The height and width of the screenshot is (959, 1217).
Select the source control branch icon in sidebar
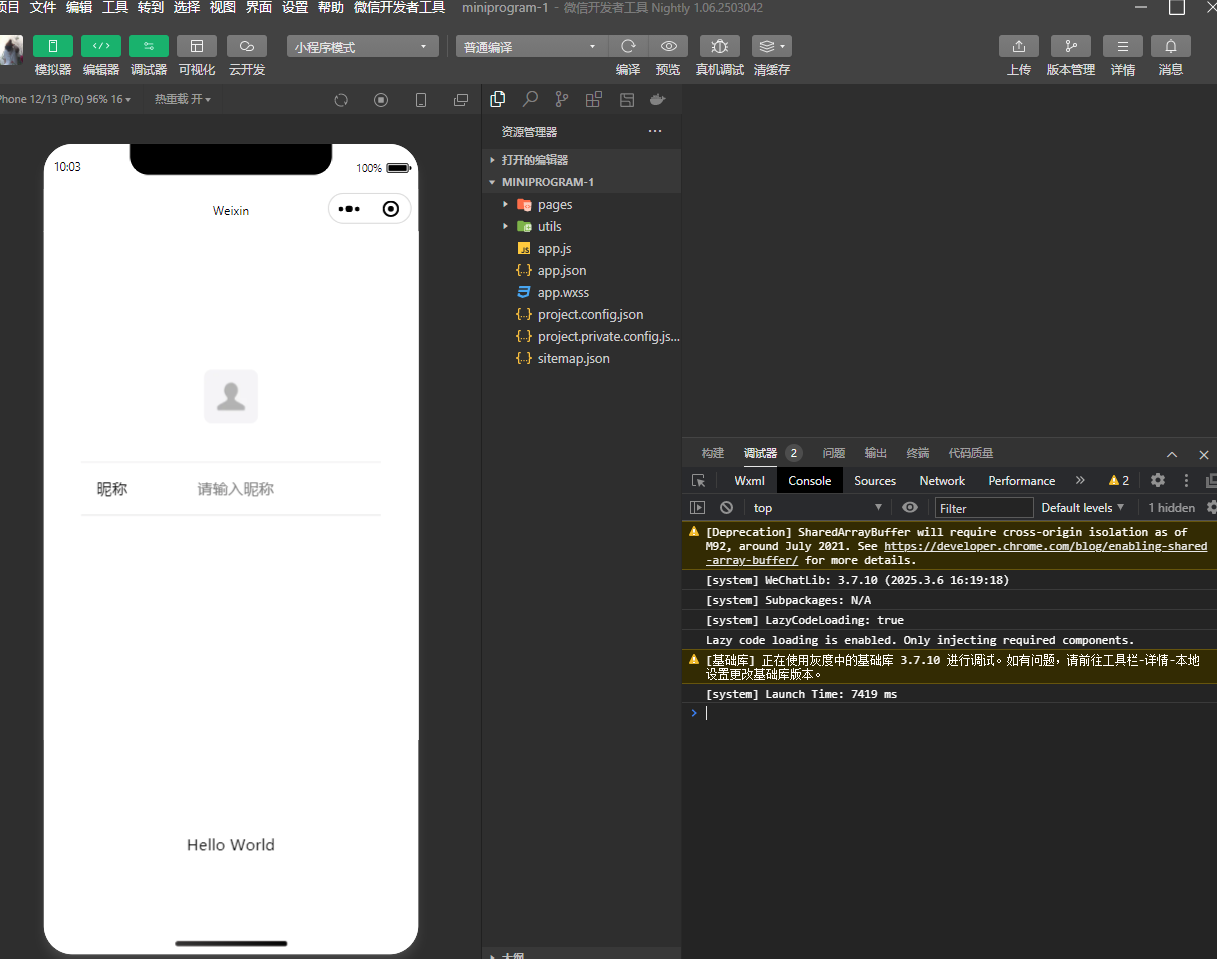(x=562, y=99)
